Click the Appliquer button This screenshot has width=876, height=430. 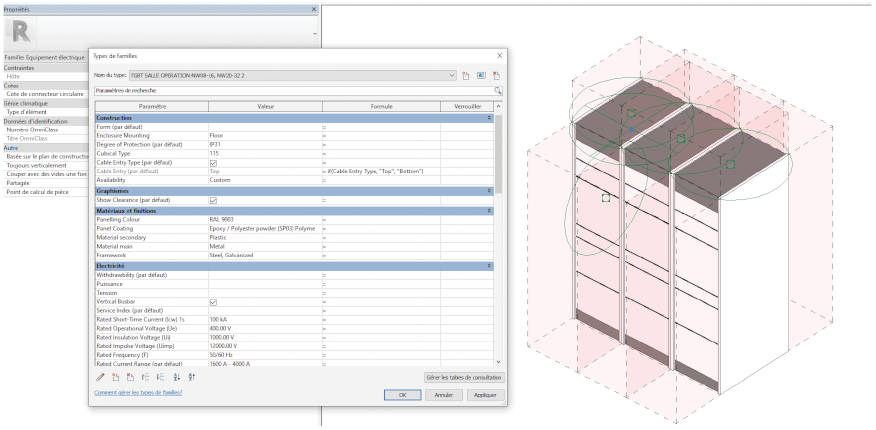(x=485, y=395)
